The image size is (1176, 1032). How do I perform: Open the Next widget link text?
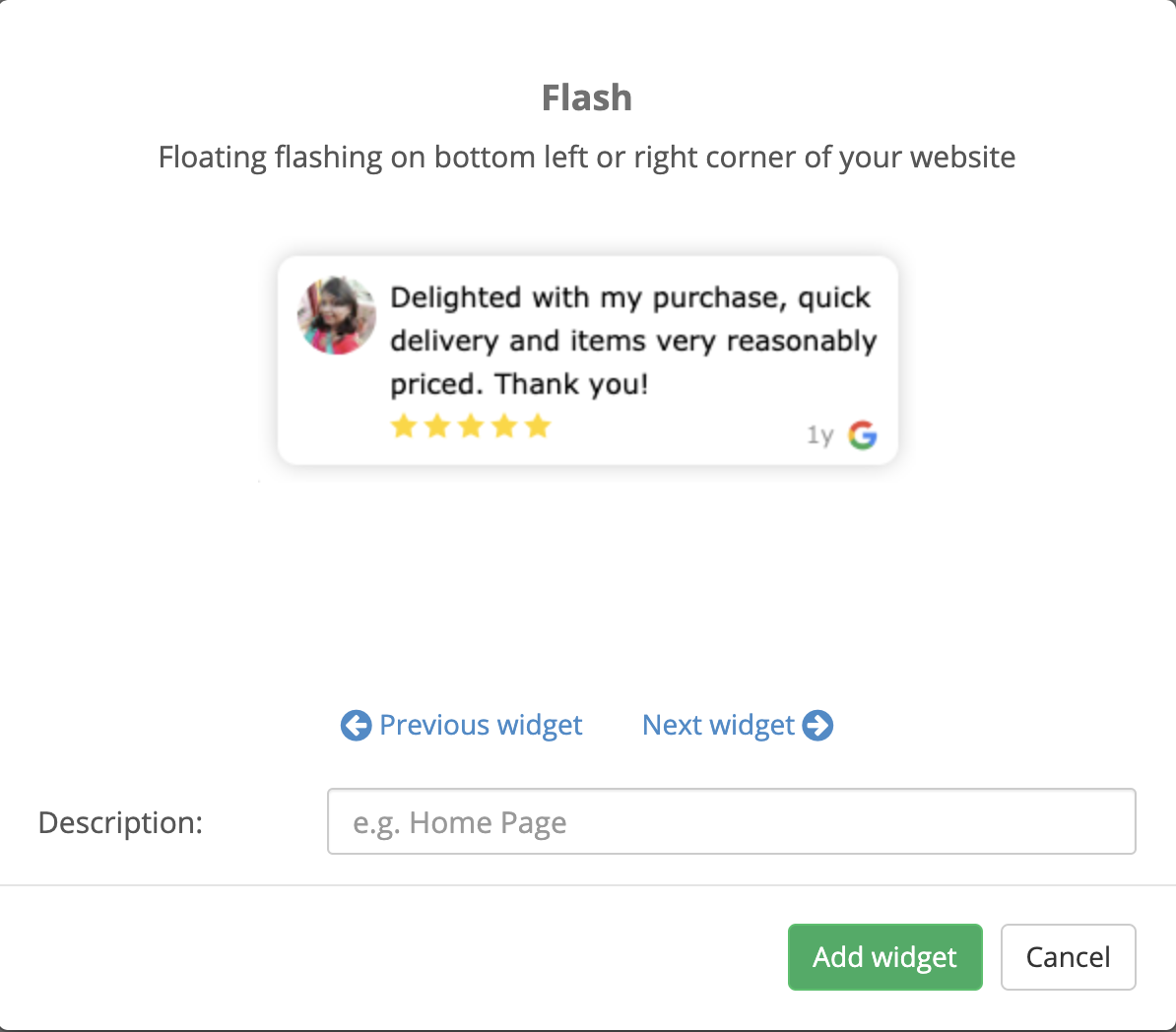tap(718, 725)
